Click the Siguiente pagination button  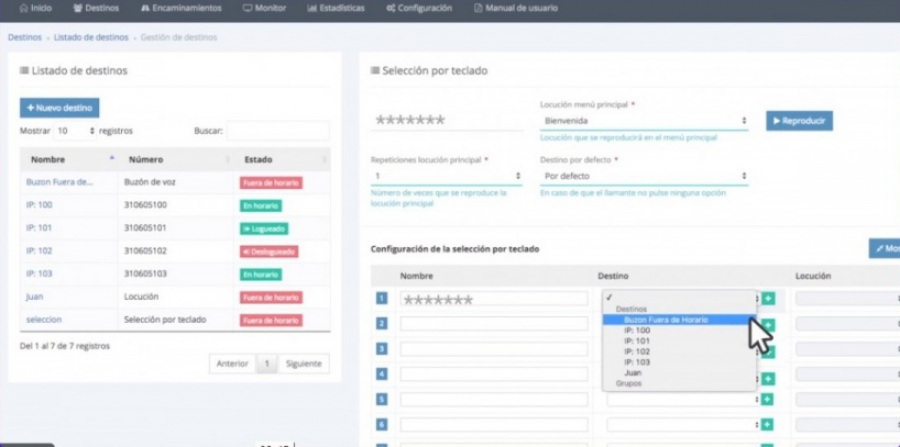304,364
